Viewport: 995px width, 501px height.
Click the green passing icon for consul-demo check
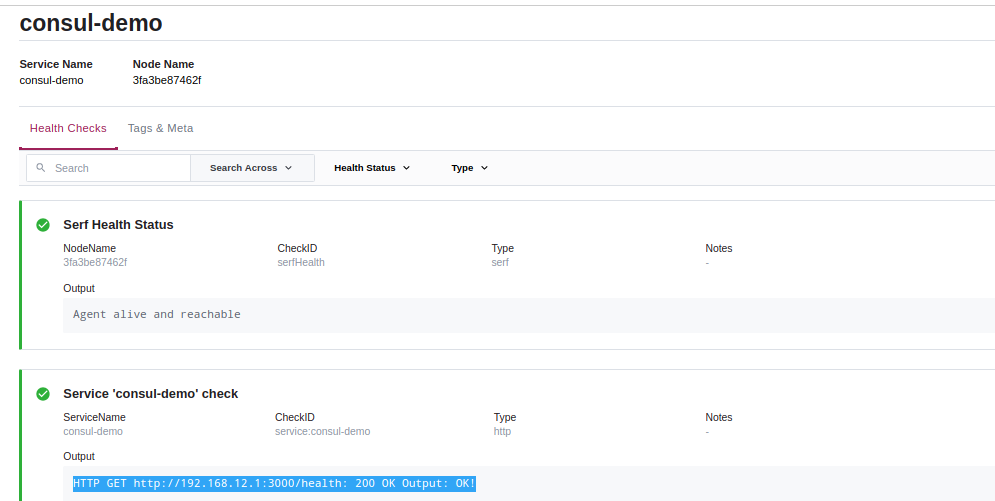click(x=43, y=394)
